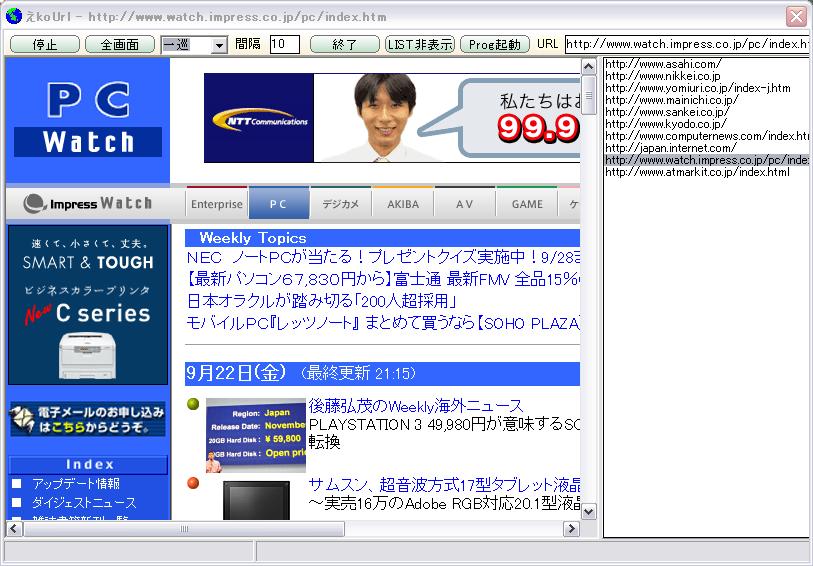Click the C series printer ad
The width and height of the screenshot is (813, 566).
(88, 305)
